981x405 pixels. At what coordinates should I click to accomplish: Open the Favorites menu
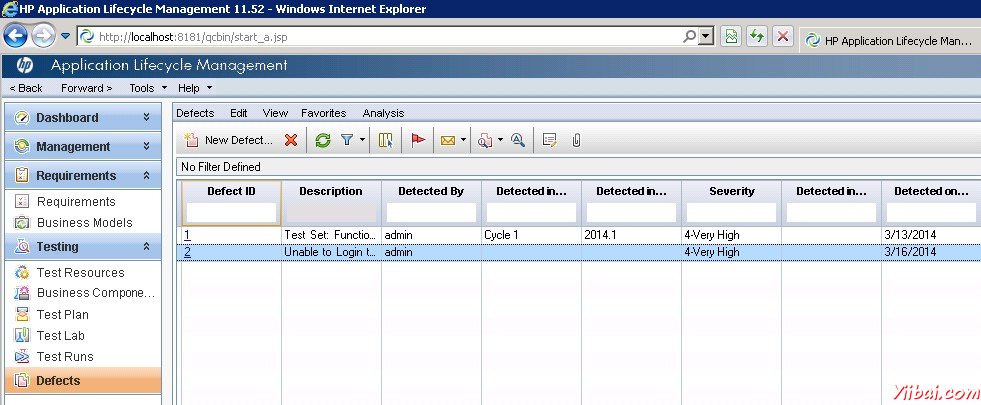(323, 113)
